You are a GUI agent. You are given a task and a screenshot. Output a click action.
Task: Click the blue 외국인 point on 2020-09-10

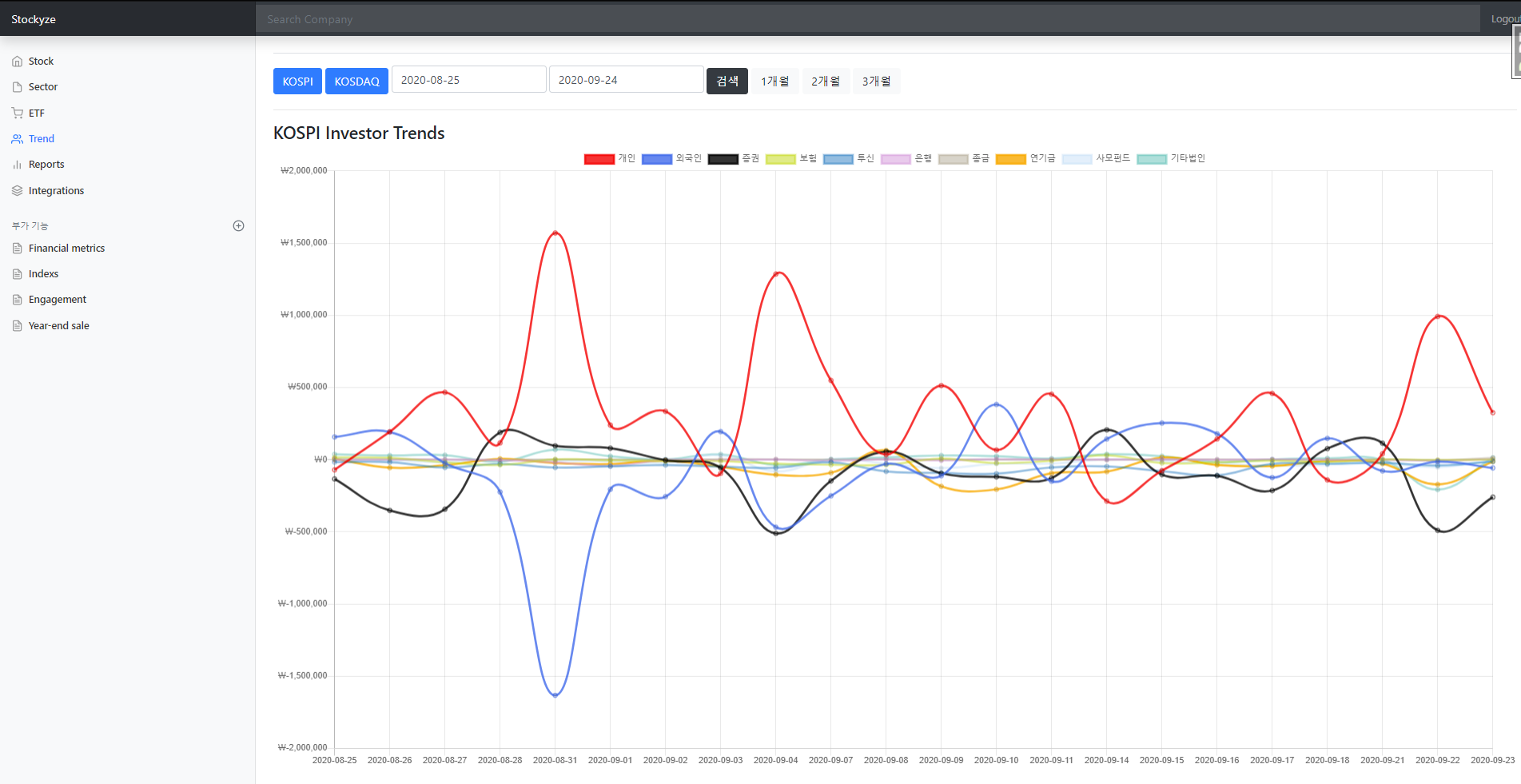(997, 404)
